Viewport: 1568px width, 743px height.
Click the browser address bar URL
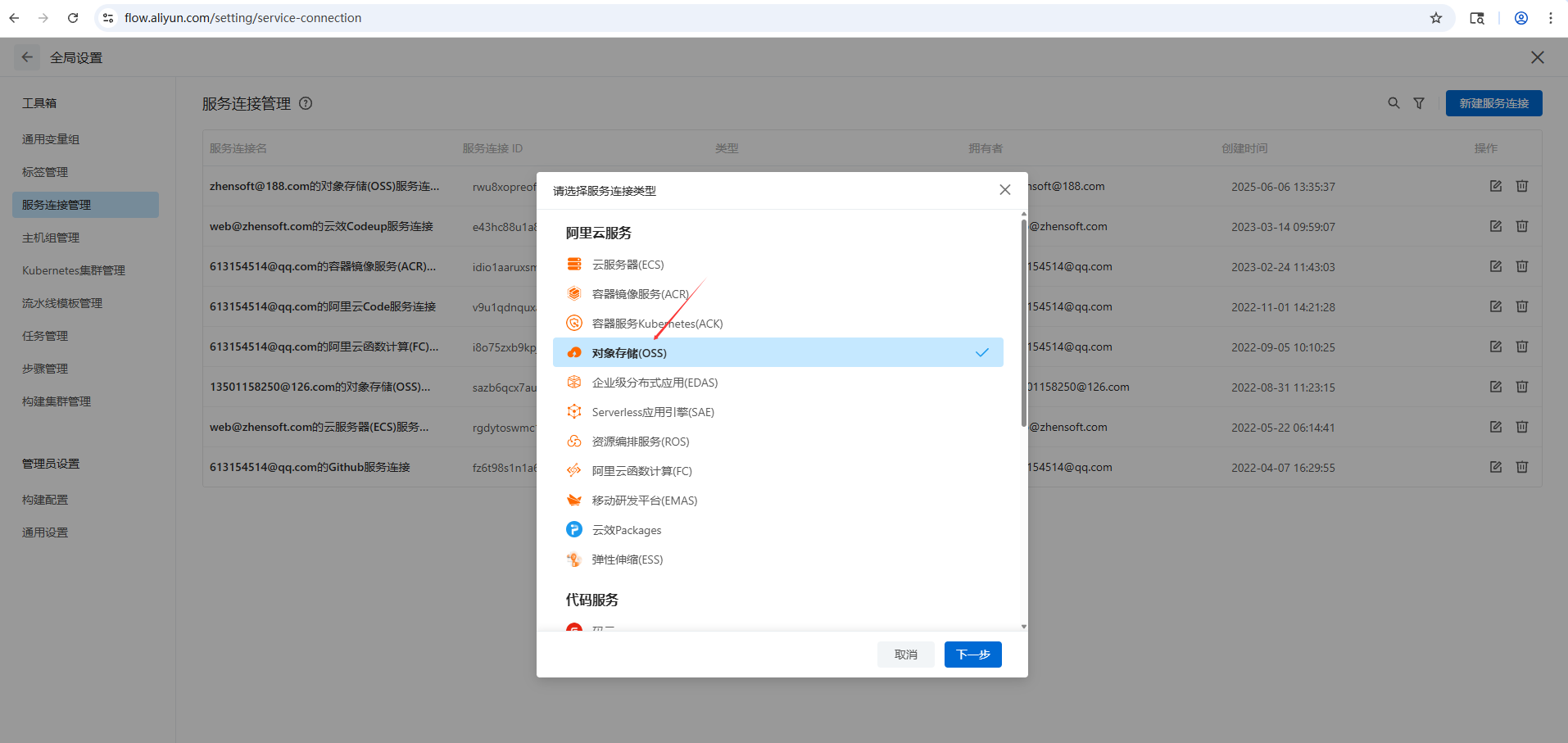242,18
